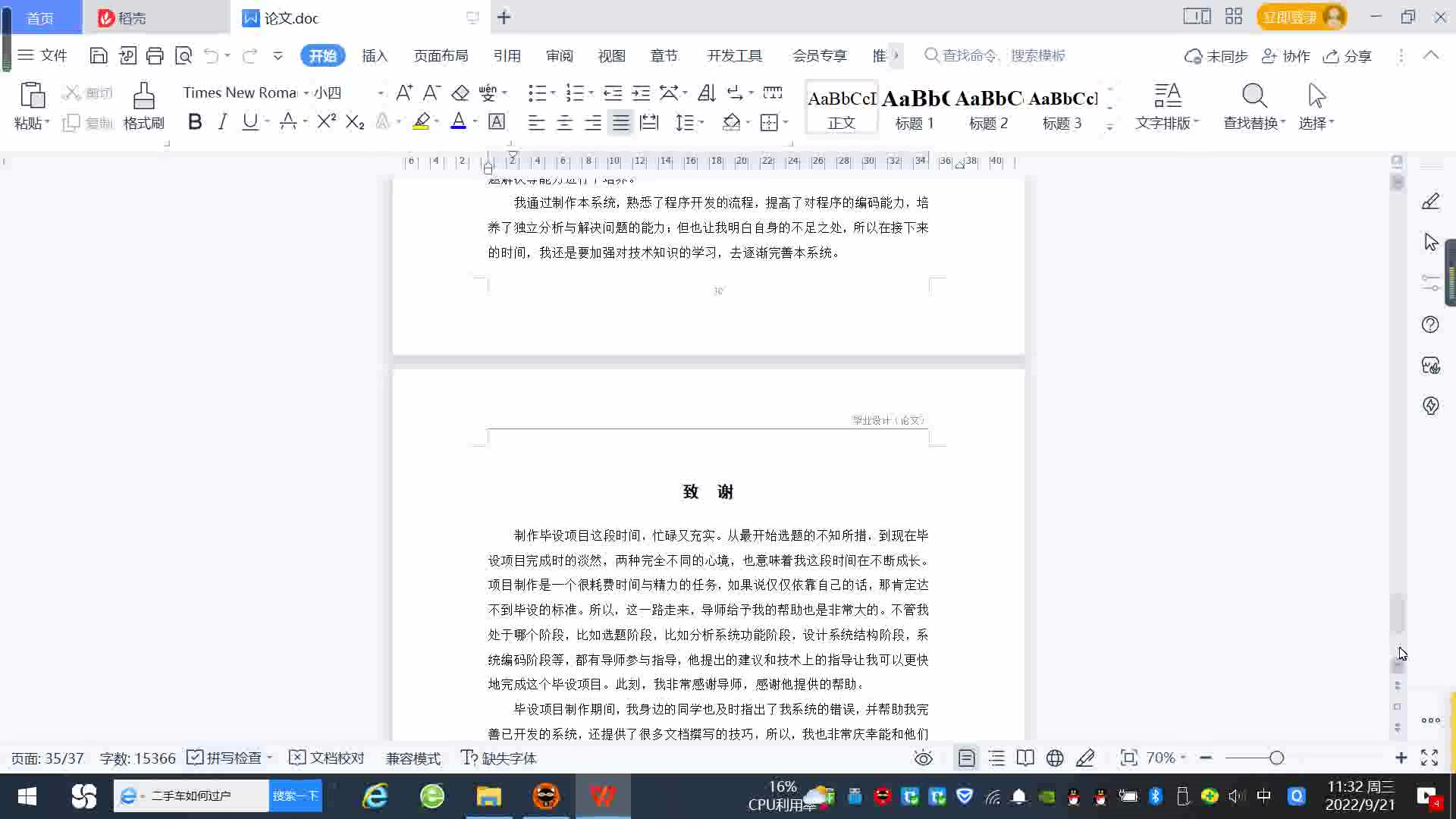Click the 文档校对 button in status bar
This screenshot has width=1456, height=819.
tap(328, 758)
